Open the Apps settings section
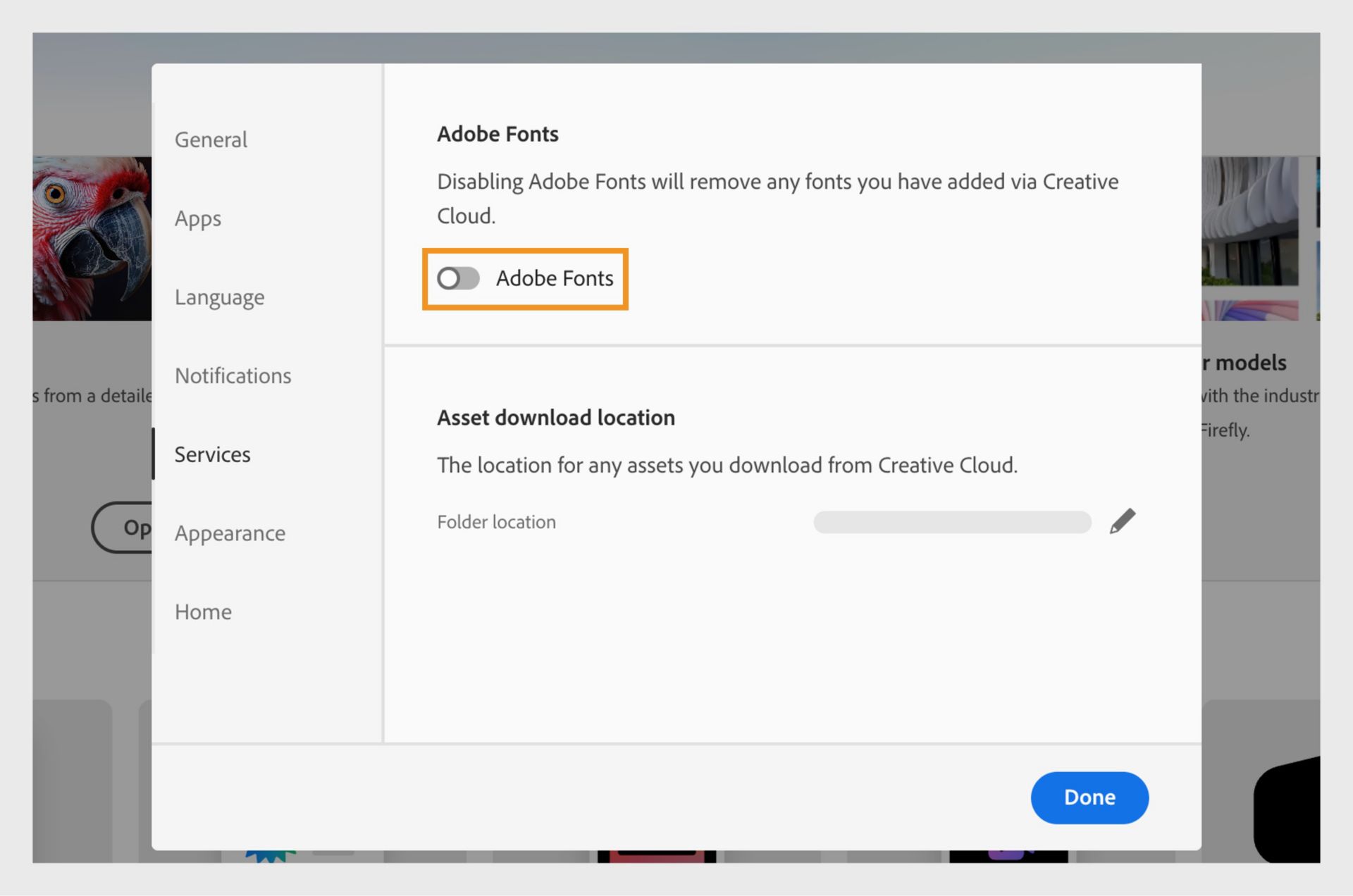 (x=198, y=218)
